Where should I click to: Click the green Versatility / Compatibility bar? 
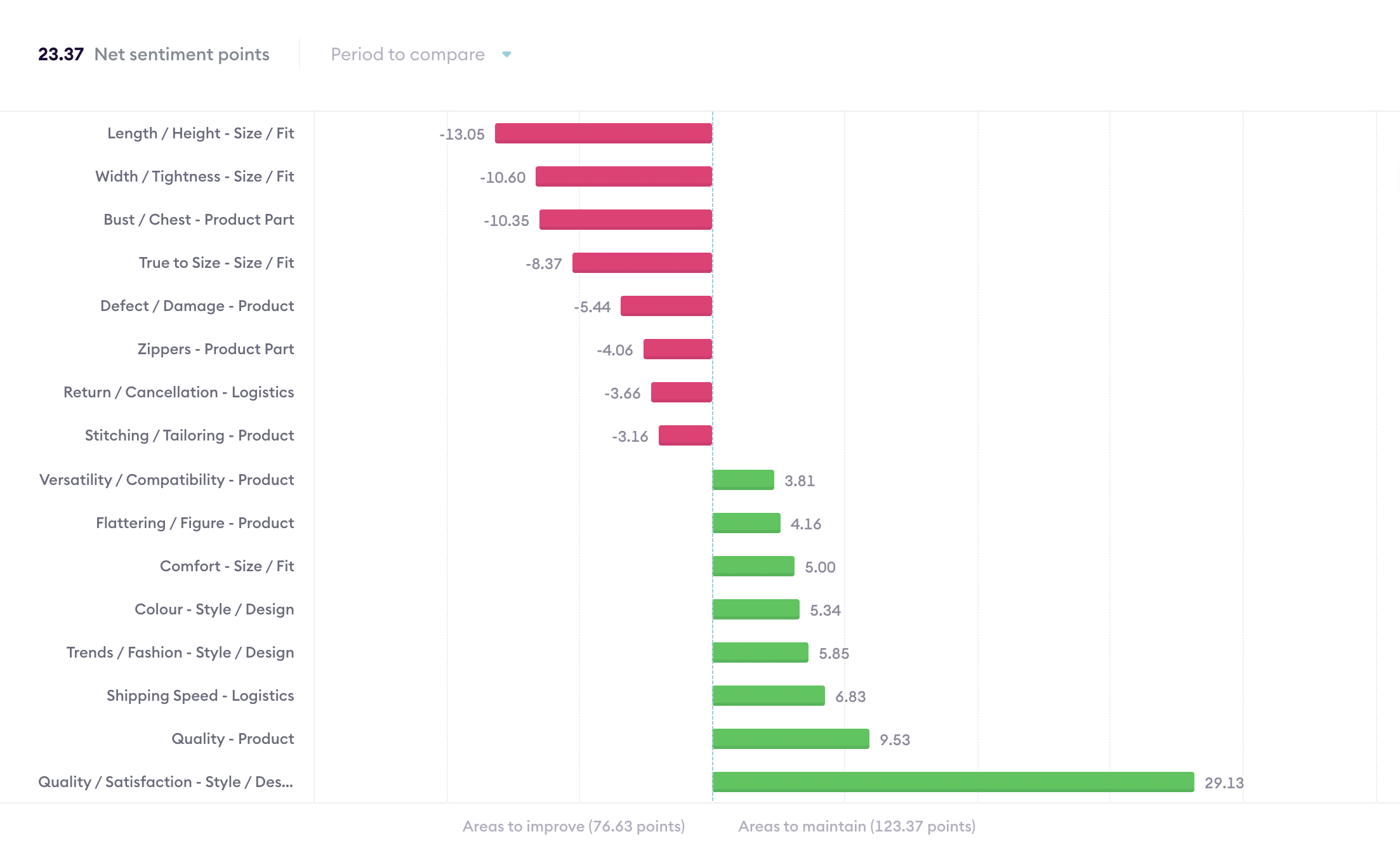coord(743,480)
